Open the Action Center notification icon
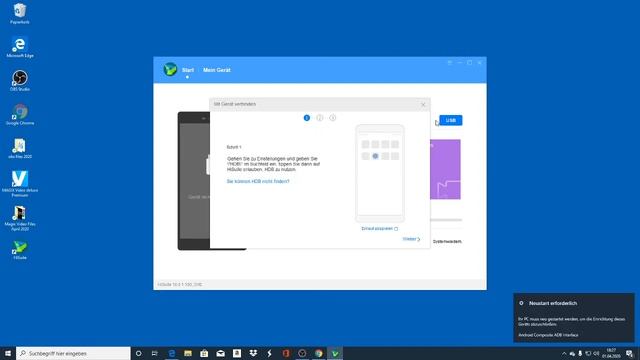 [x=629, y=353]
